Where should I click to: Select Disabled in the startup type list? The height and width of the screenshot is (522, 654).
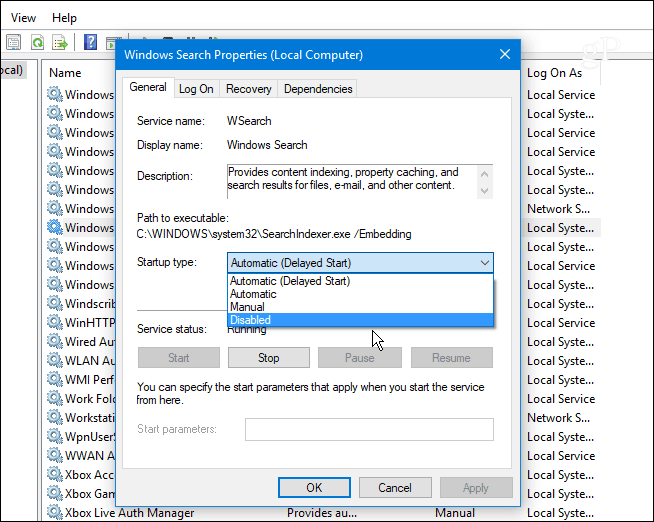[360, 320]
